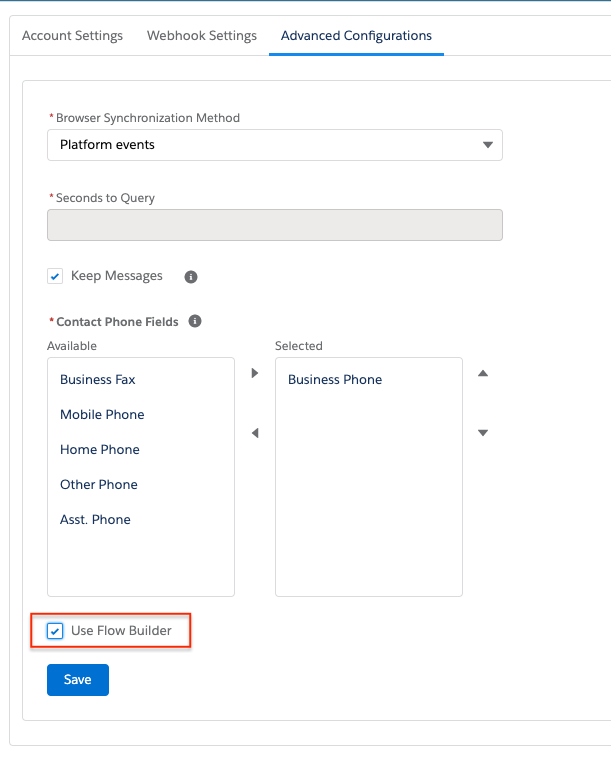Click the down arrow to reorder selected field
This screenshot has height=779, width=611.
point(483,433)
